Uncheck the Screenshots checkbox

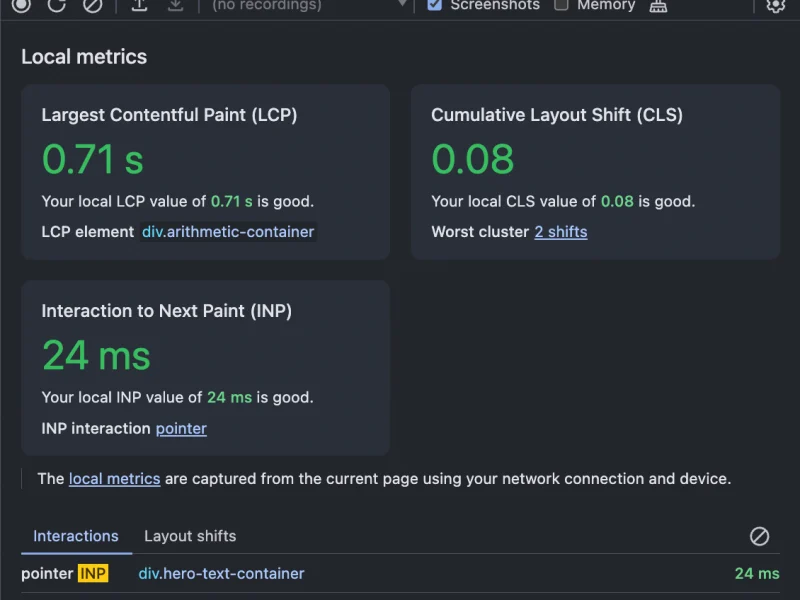434,5
